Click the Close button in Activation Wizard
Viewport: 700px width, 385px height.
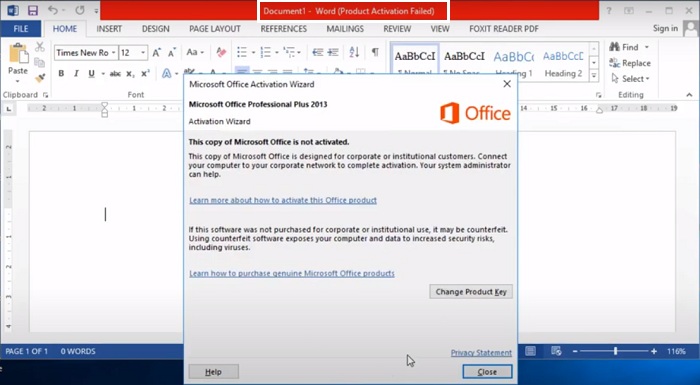tap(487, 372)
